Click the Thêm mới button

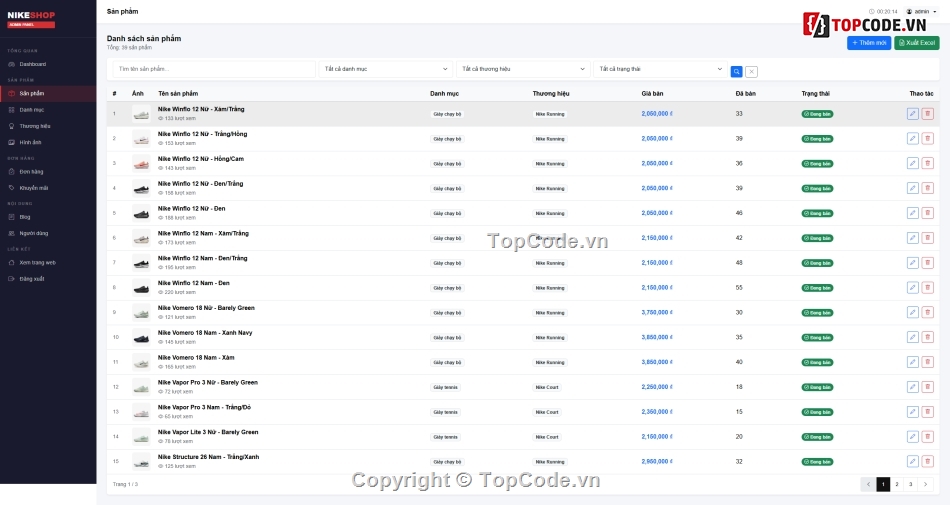869,43
